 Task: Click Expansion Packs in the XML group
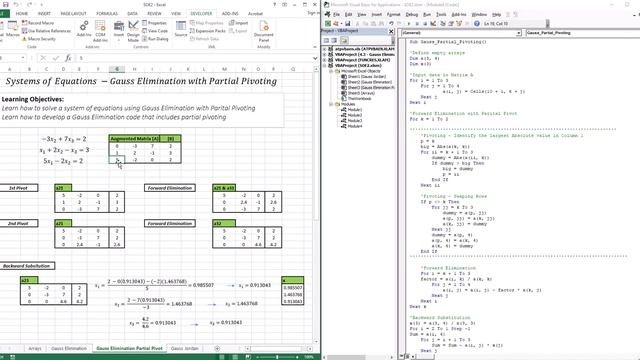coord(207,31)
